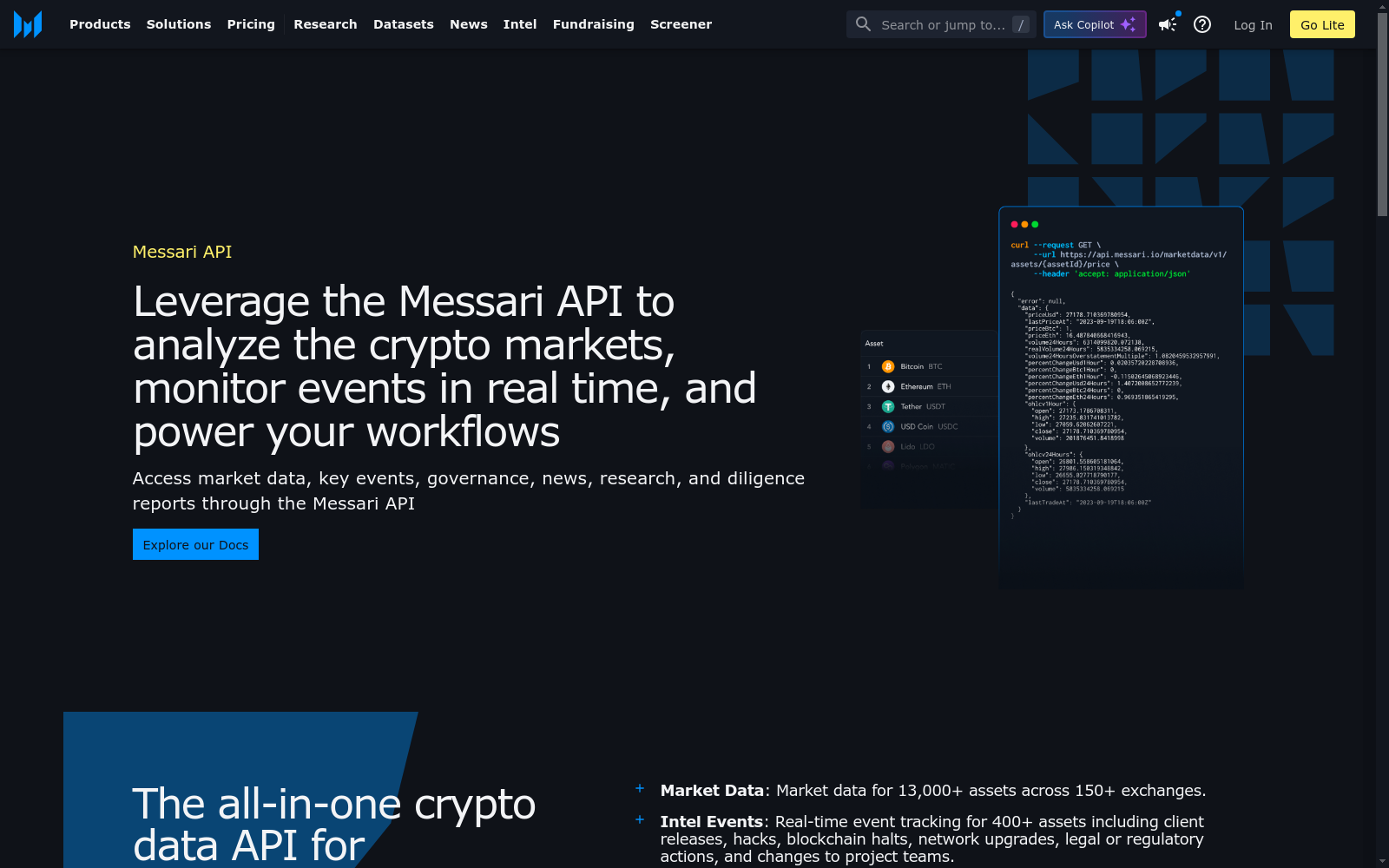Click the code sample terminal image
This screenshot has height=868, width=1389.
pyautogui.click(x=1121, y=397)
